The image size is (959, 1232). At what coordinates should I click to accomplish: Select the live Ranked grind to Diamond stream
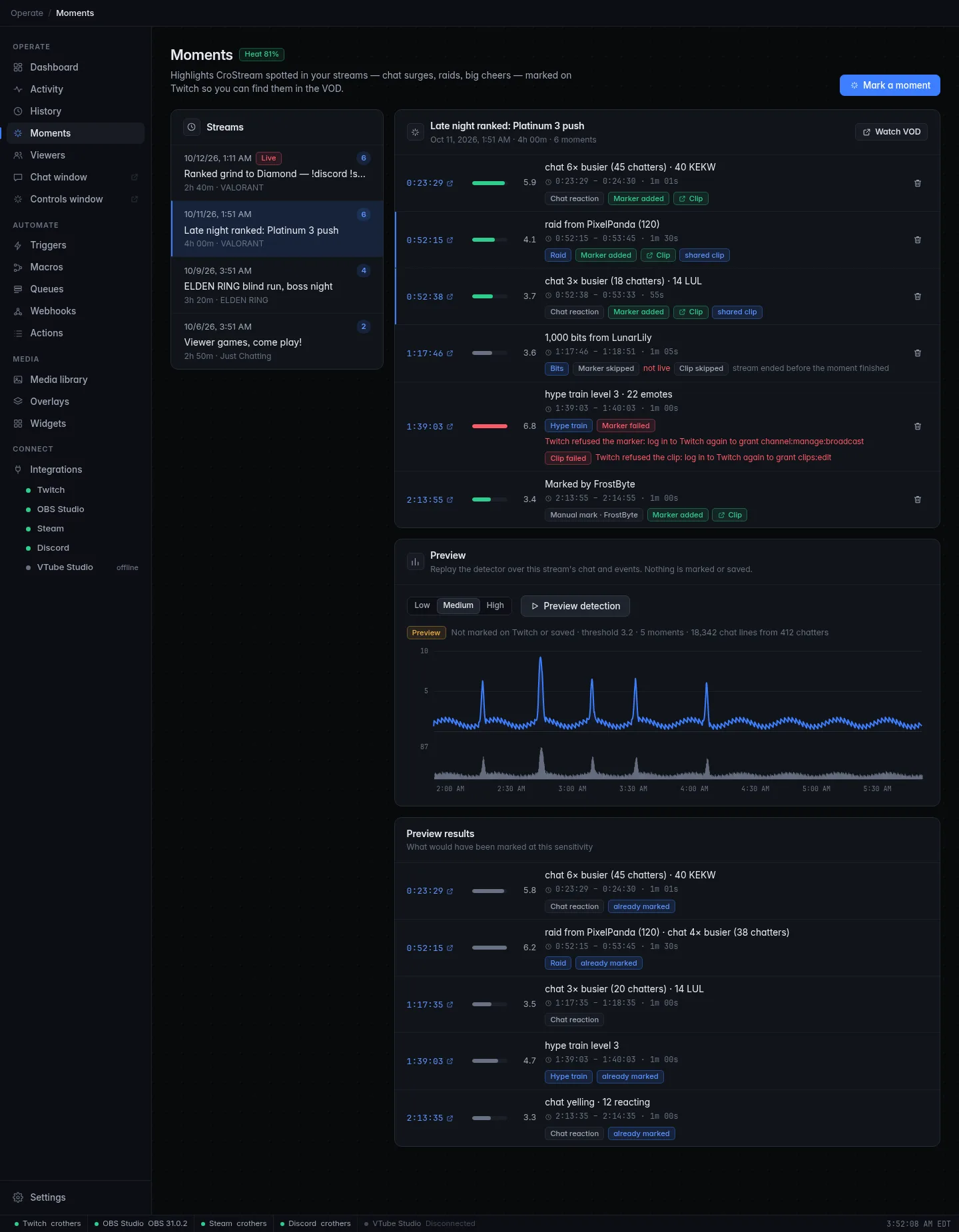(x=277, y=172)
